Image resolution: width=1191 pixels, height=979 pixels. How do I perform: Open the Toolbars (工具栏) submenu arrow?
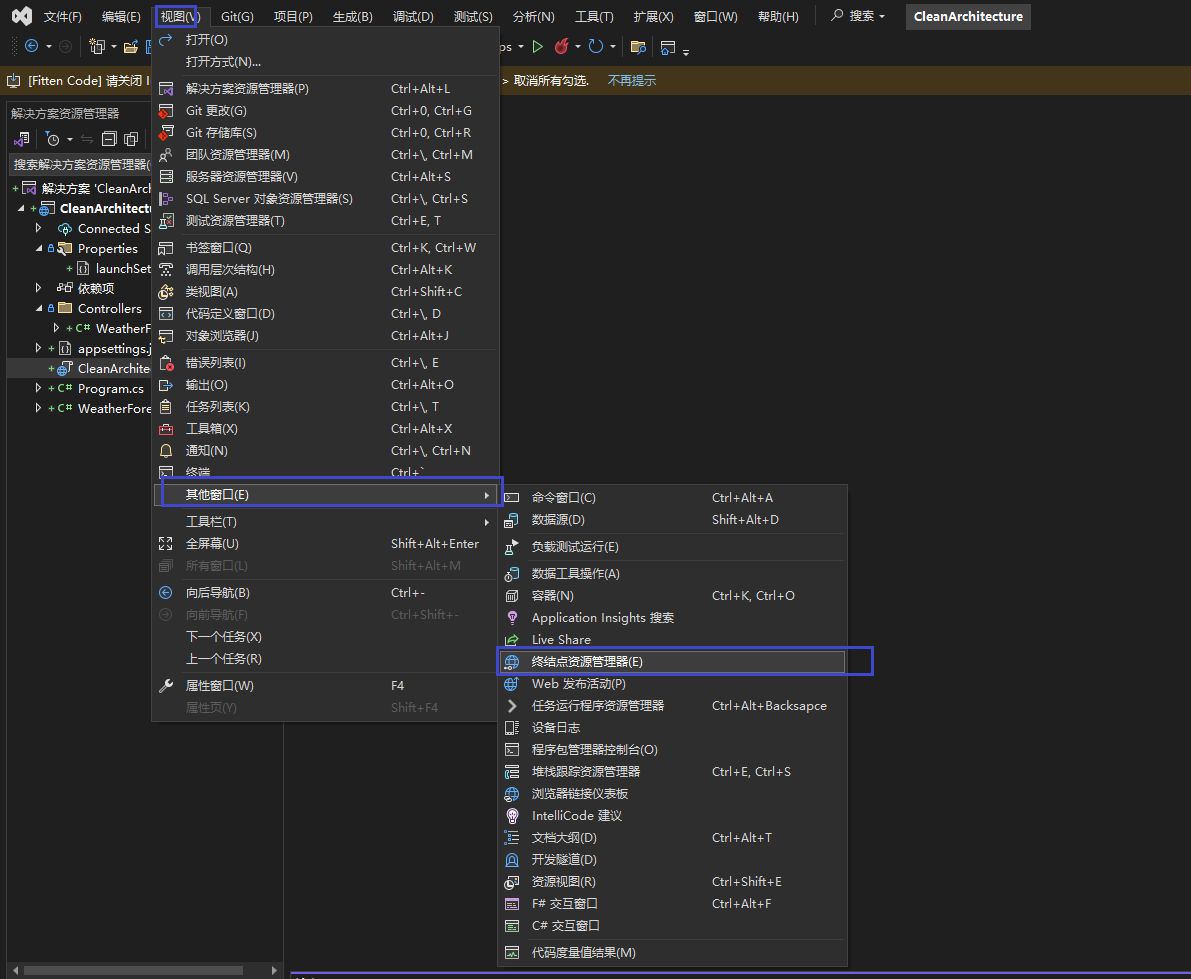(x=486, y=522)
